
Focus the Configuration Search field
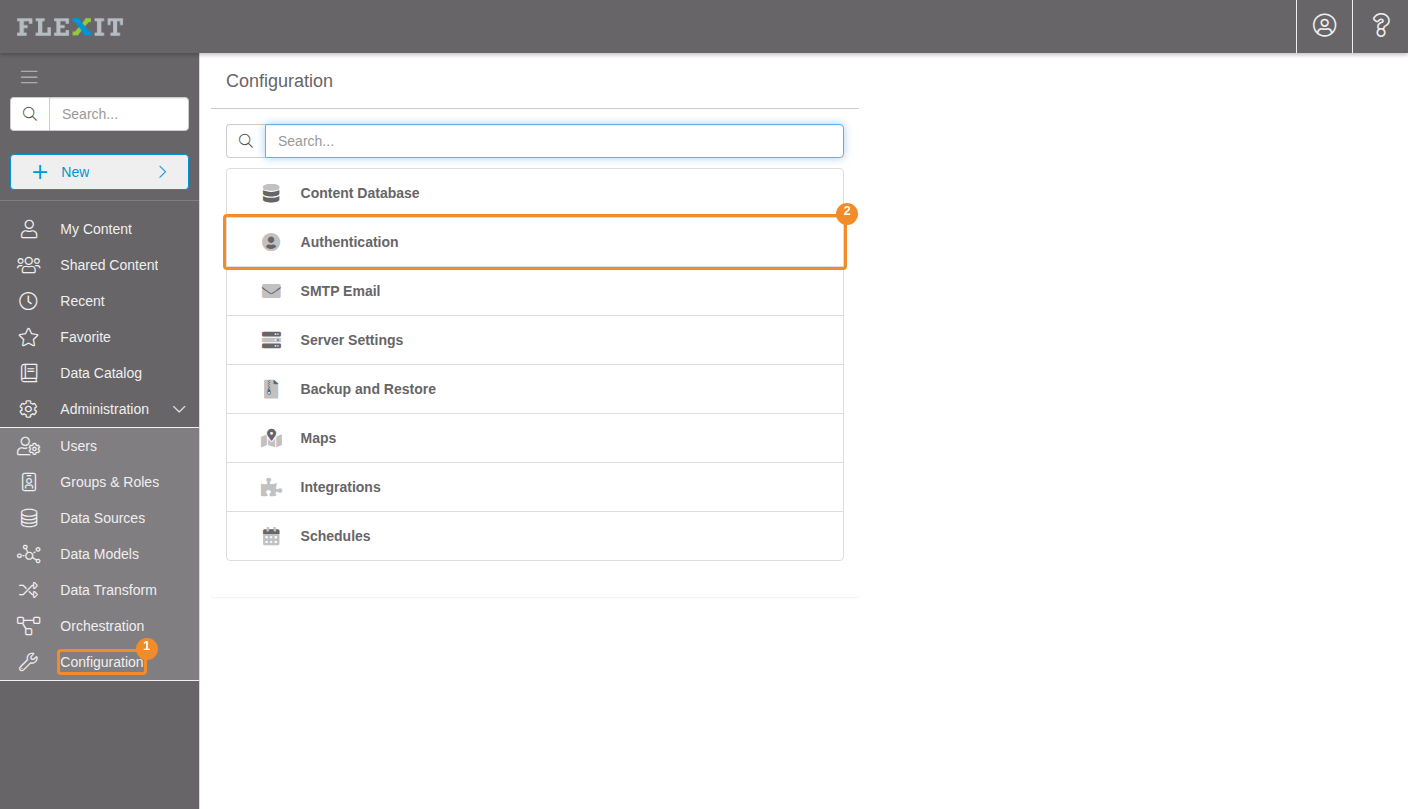(554, 141)
